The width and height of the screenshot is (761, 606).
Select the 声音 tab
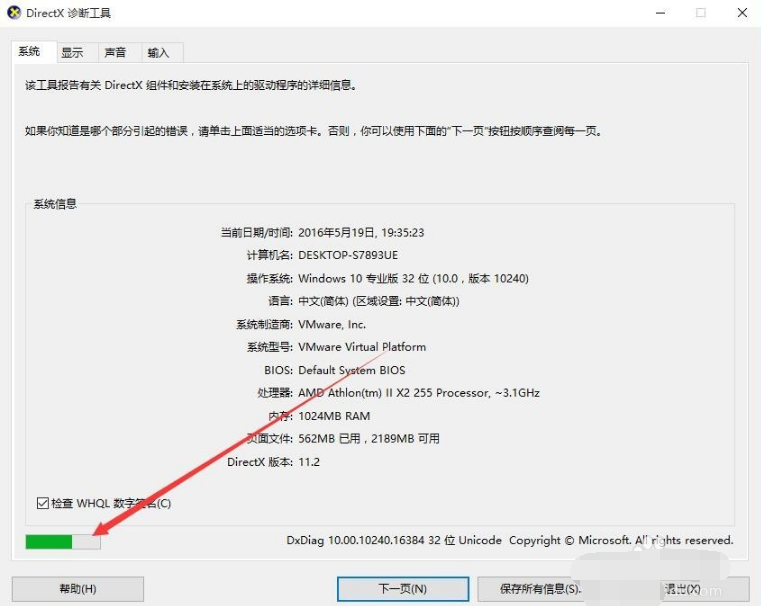[115, 53]
